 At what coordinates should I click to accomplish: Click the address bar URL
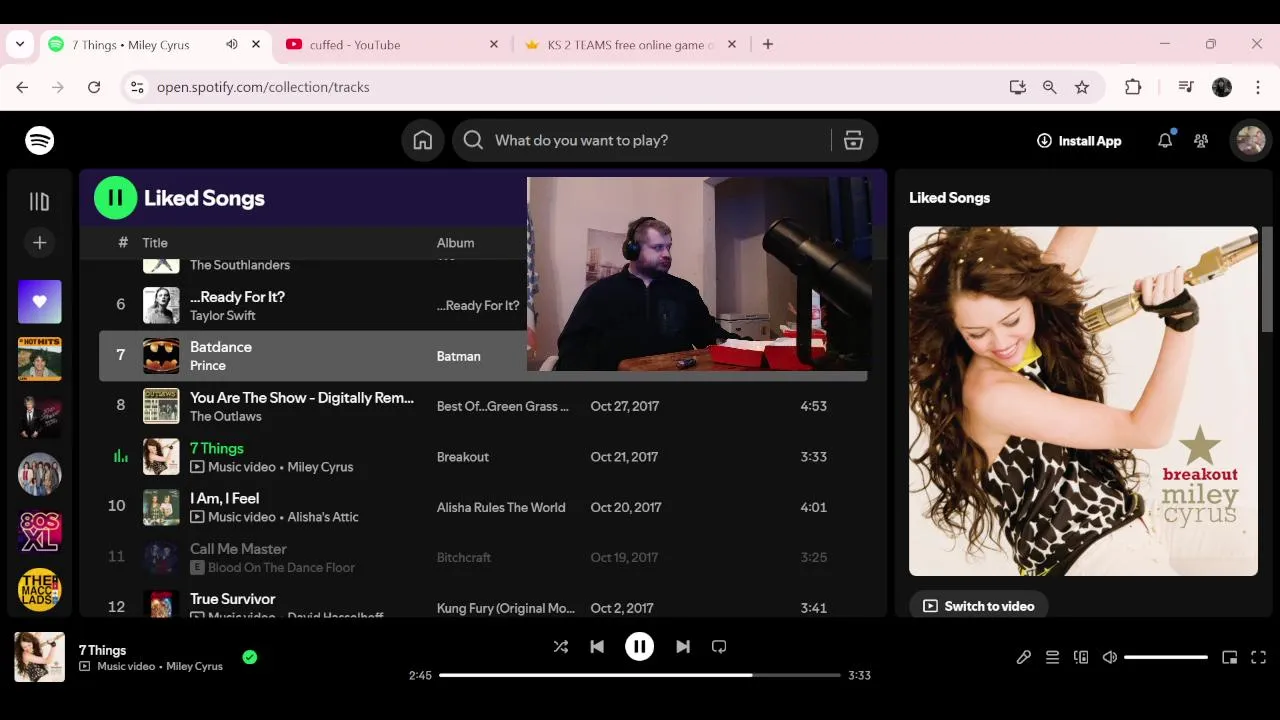pyautogui.click(x=263, y=87)
